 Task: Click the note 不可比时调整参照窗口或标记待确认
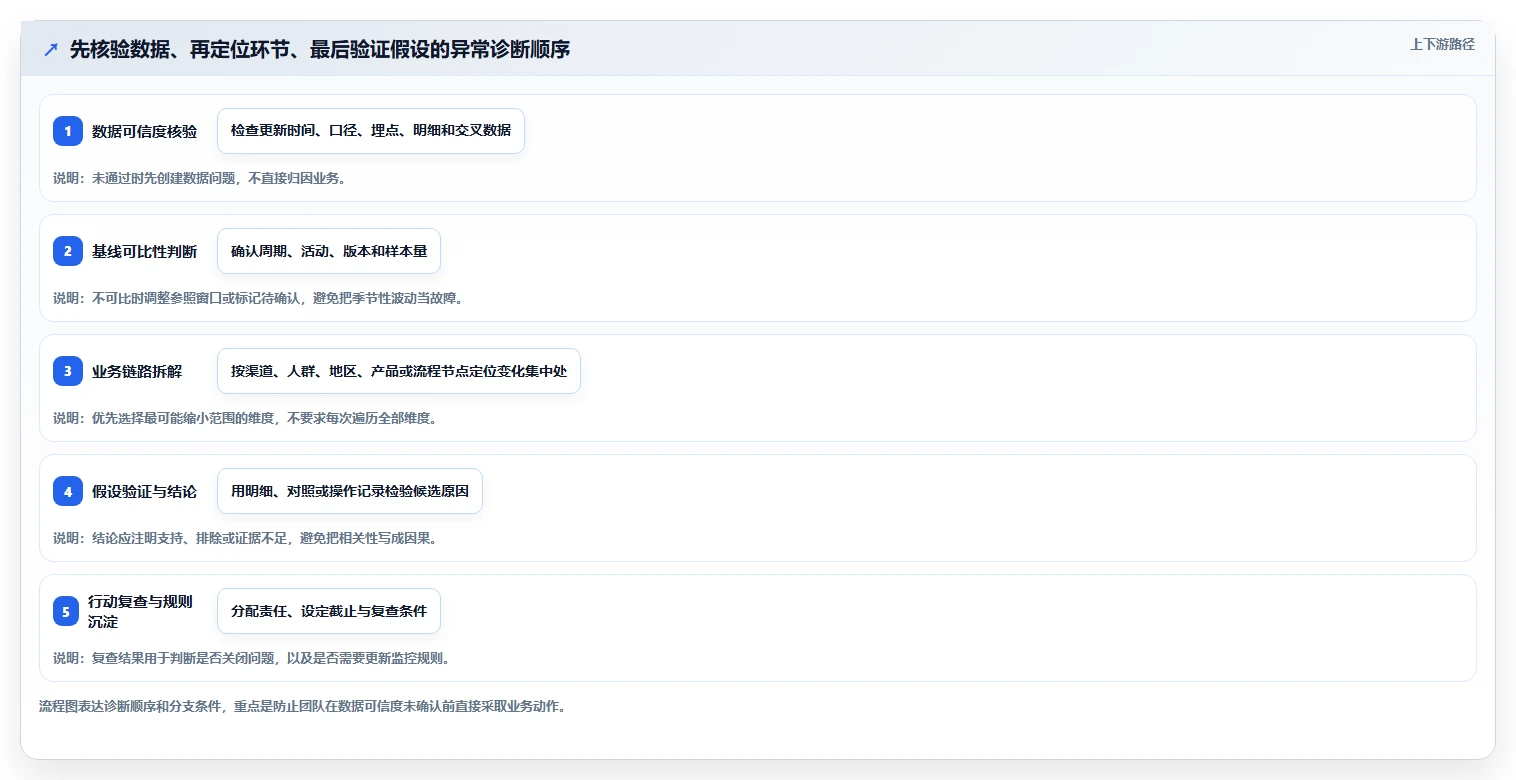pyautogui.click(x=258, y=298)
